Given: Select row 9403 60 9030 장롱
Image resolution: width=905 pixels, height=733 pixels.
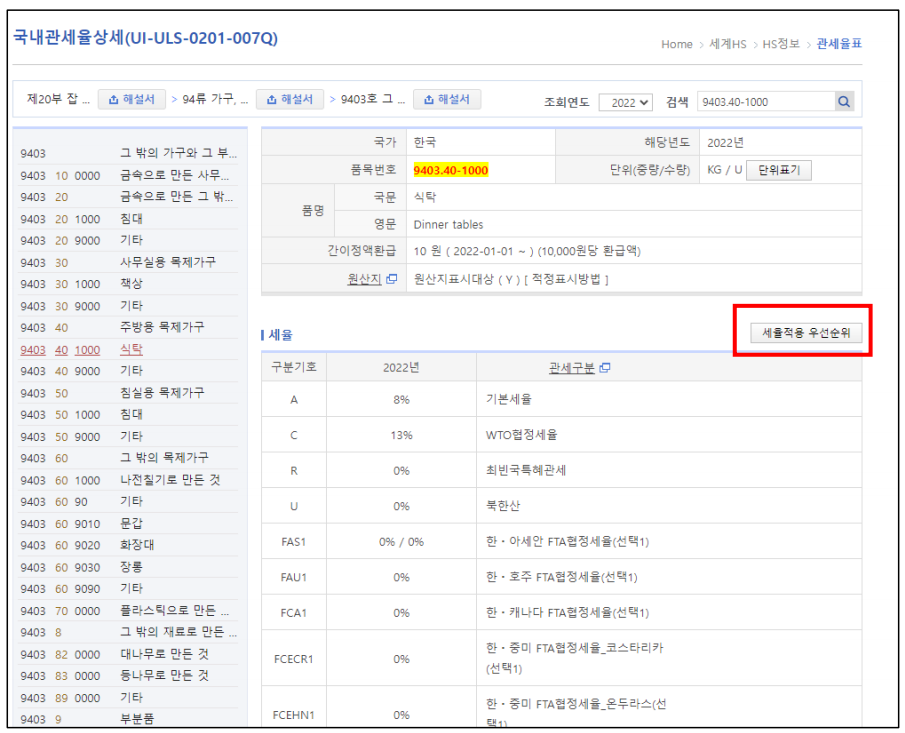Looking at the screenshot, I should click(128, 567).
